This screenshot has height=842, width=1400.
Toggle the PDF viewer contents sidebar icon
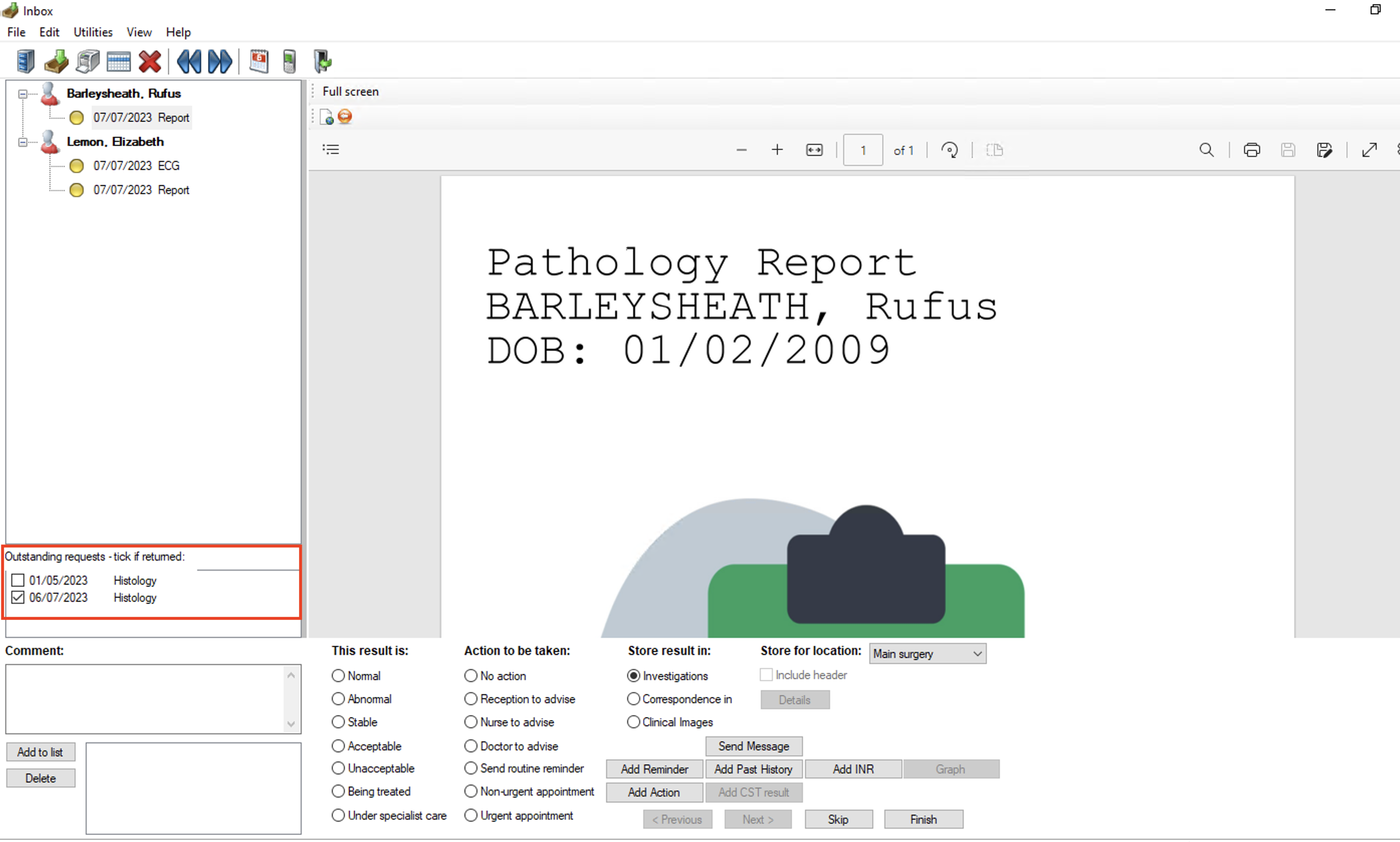[331, 149]
